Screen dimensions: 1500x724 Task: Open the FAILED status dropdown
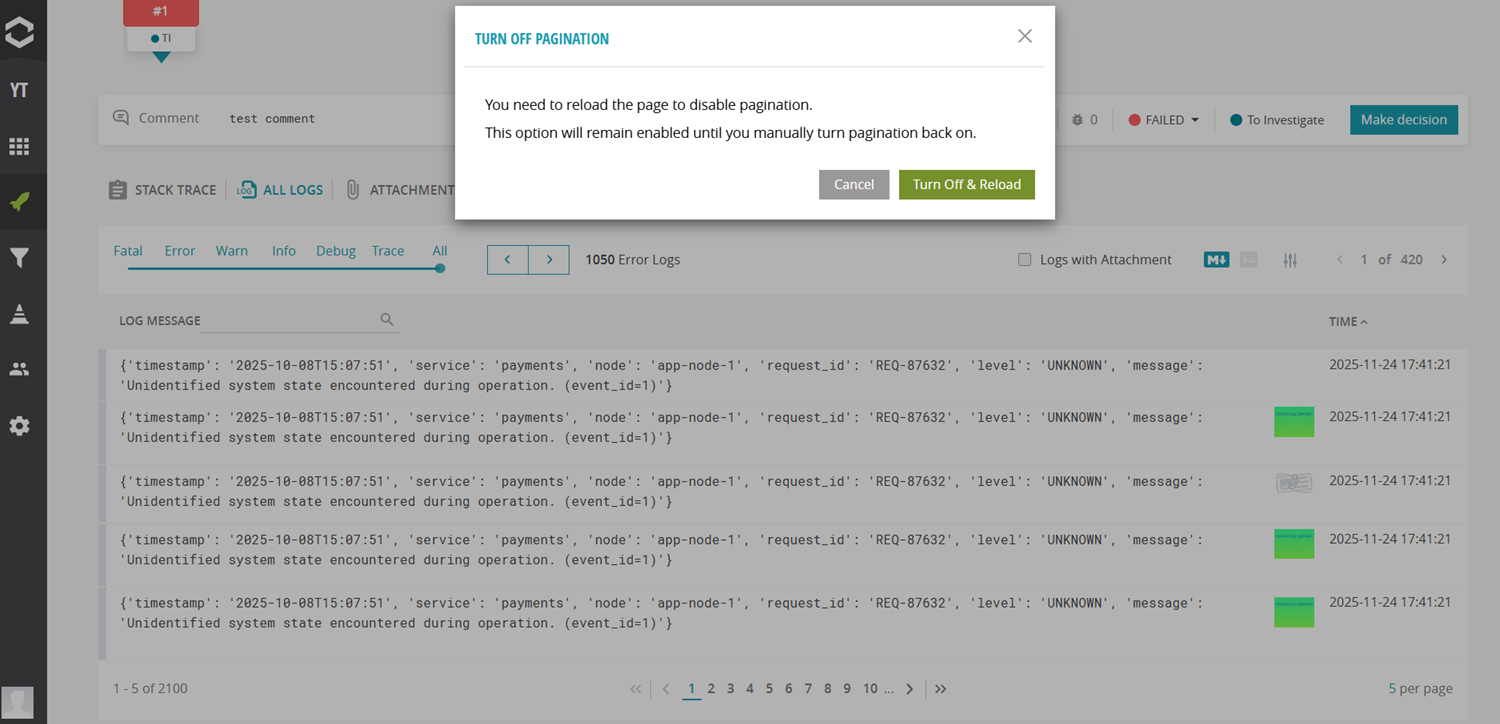(1163, 120)
